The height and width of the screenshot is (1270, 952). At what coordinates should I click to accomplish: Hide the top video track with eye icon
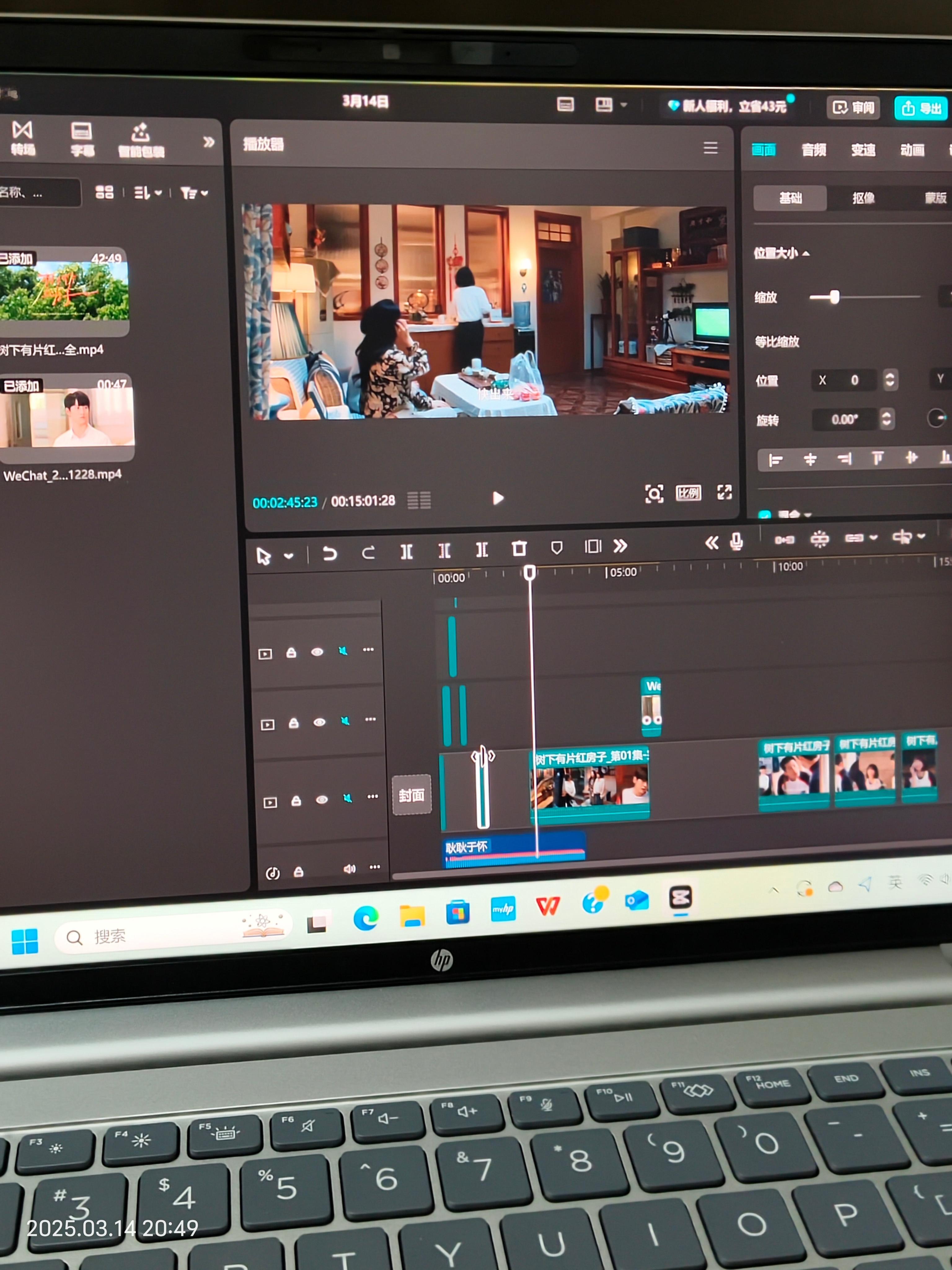317,652
